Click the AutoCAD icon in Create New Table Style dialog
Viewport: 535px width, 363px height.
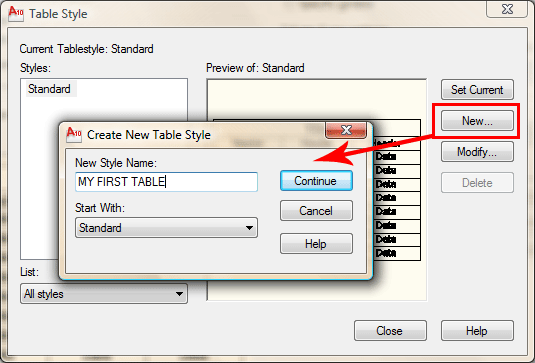[x=74, y=134]
